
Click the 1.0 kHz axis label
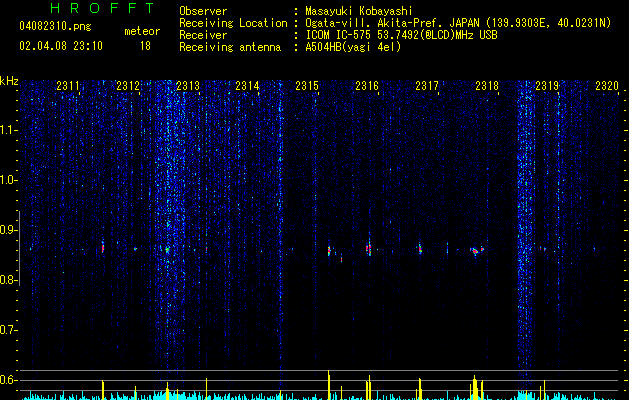[8, 180]
